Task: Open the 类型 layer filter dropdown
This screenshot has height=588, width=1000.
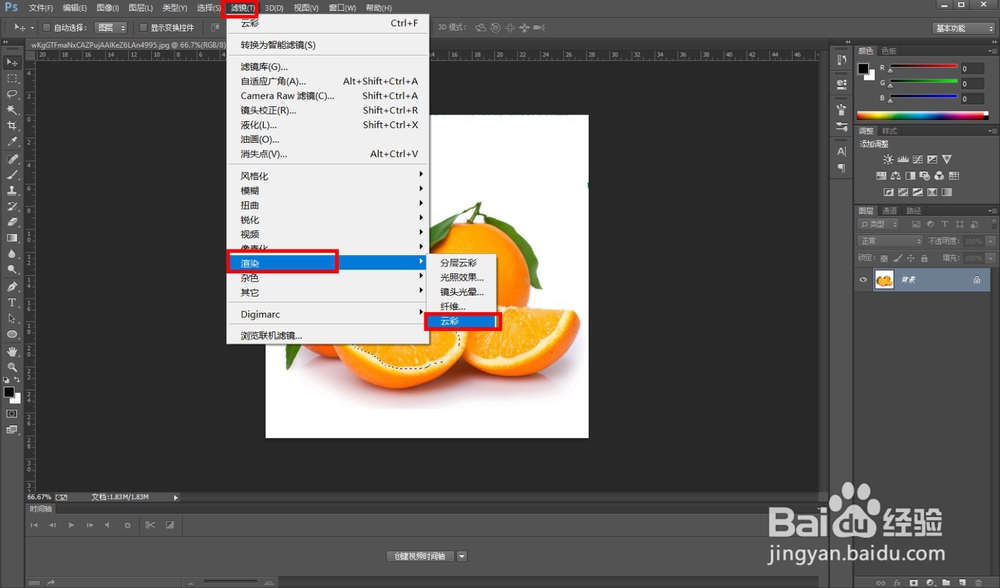Action: point(878,224)
